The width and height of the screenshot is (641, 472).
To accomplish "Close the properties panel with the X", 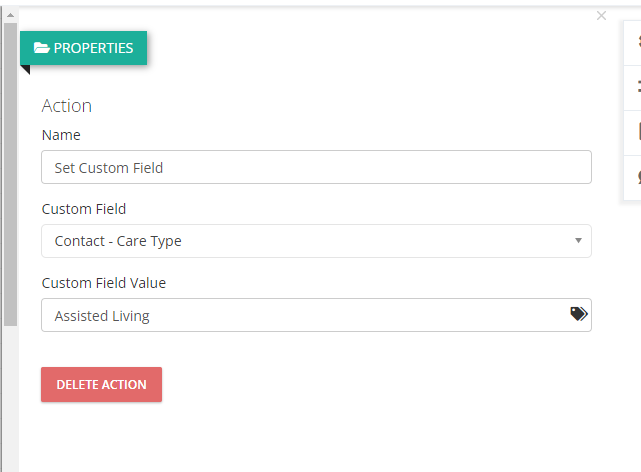I will [x=601, y=16].
